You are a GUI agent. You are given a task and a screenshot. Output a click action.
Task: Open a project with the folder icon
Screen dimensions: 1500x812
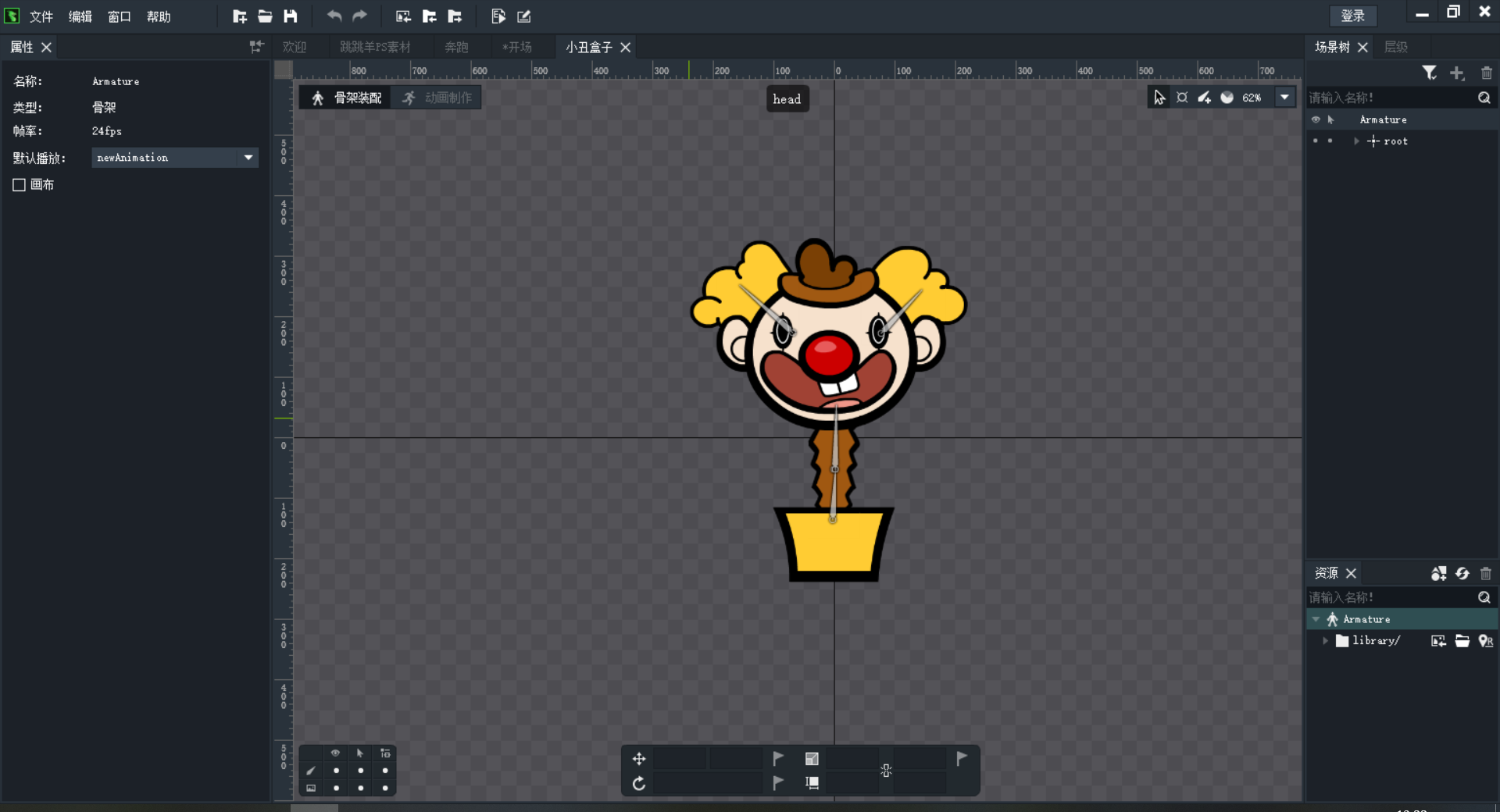pos(266,16)
